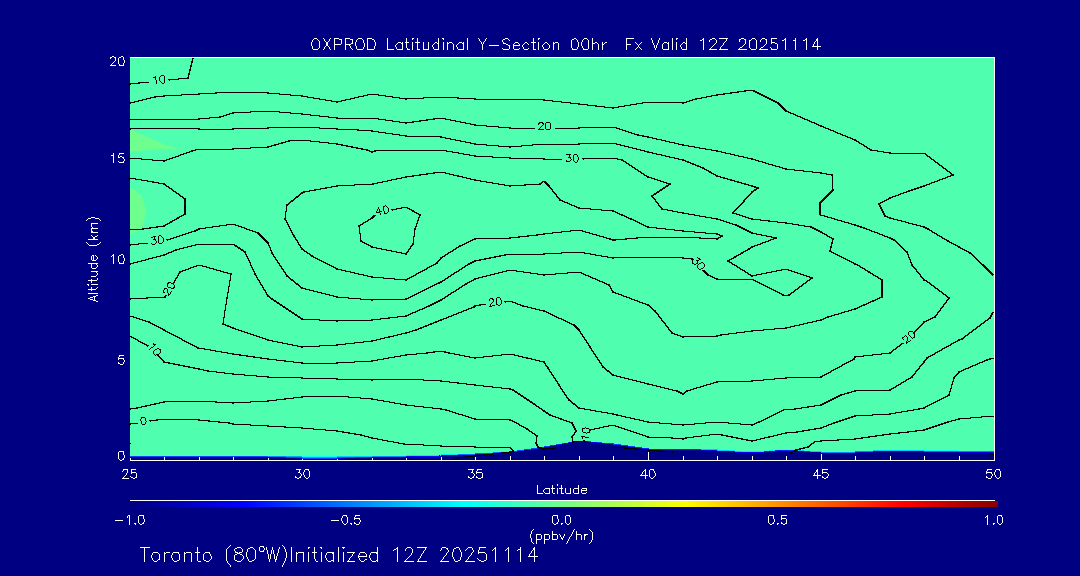Viewport: 1080px width, 576px height.
Task: Click contour label 10 near 5 km, latitude 26
Action: [x=154, y=350]
